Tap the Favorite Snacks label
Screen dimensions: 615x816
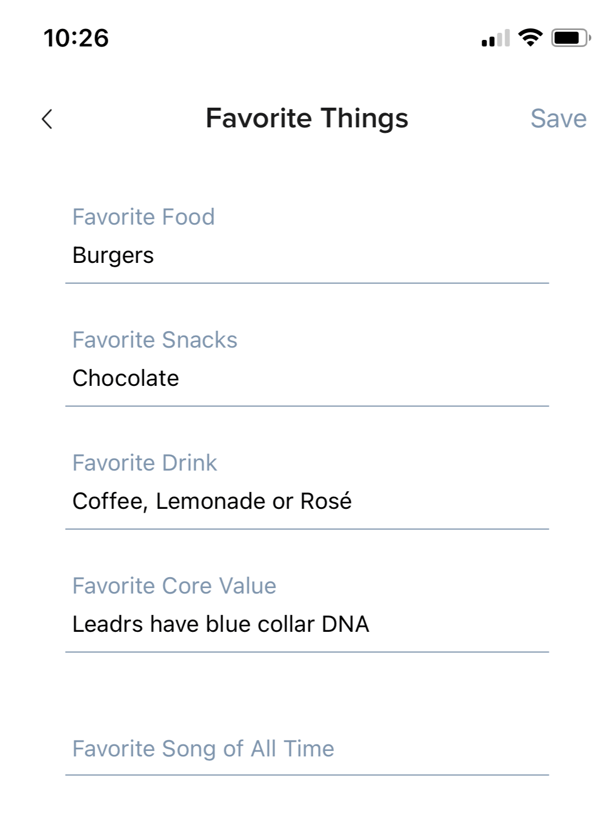point(155,340)
